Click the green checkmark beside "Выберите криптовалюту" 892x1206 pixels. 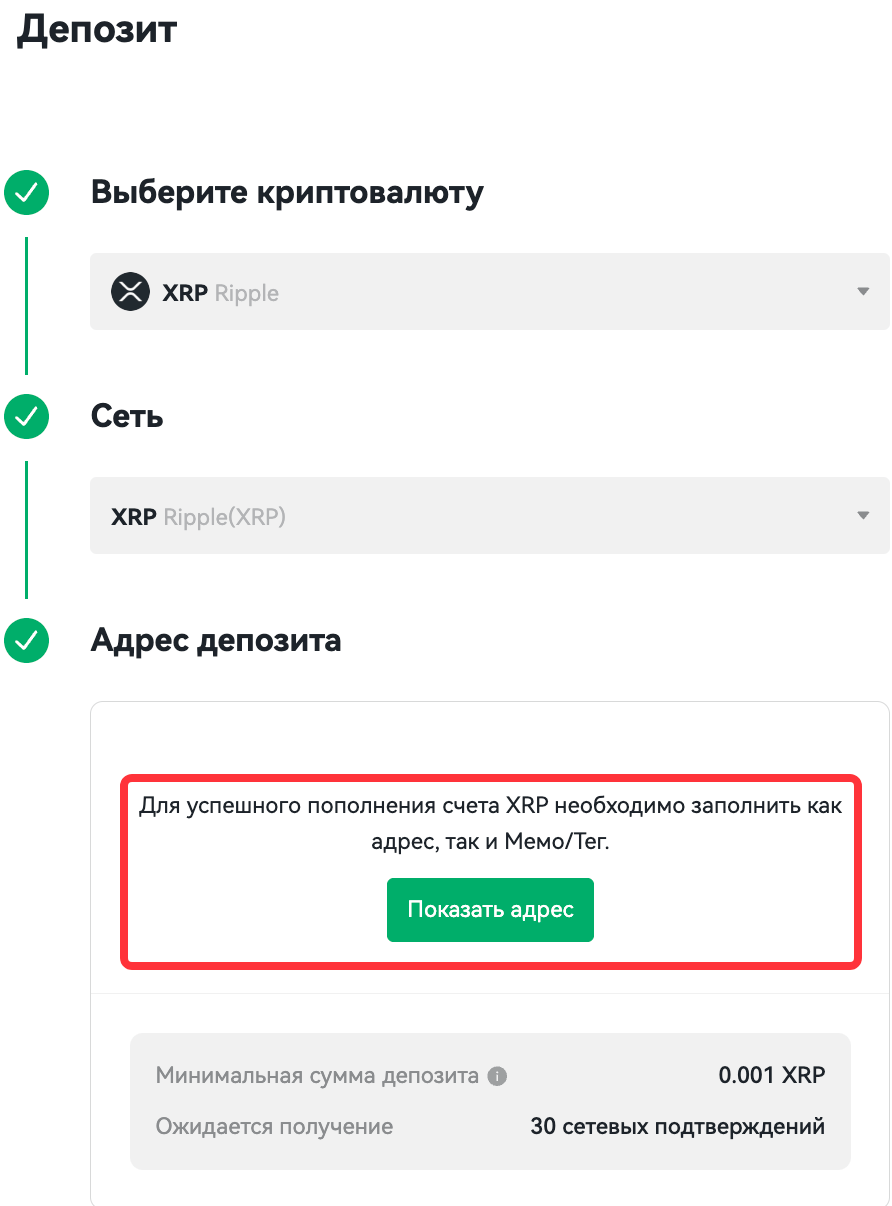point(26,193)
